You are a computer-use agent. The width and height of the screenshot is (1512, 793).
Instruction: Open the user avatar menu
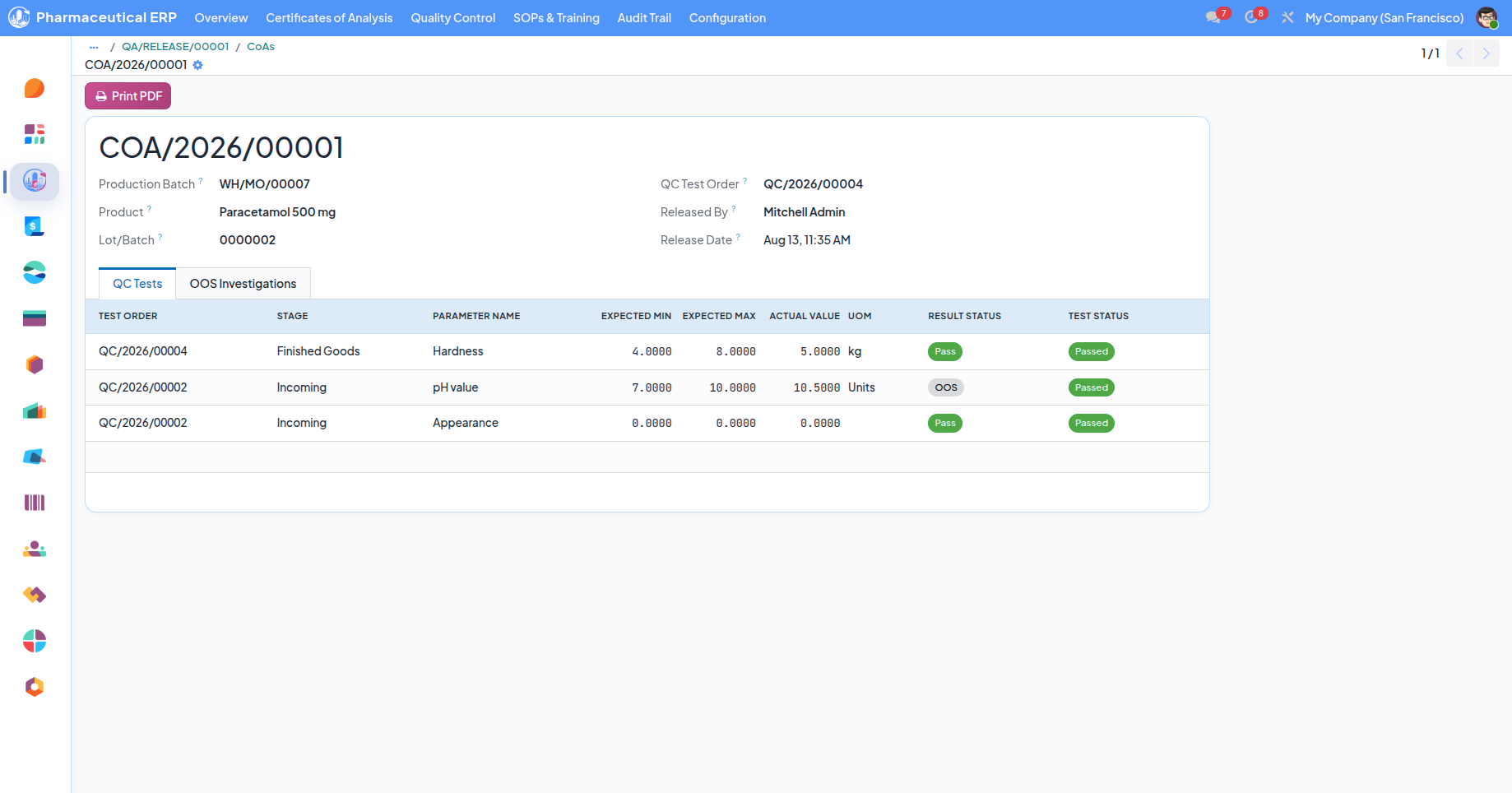1486,17
